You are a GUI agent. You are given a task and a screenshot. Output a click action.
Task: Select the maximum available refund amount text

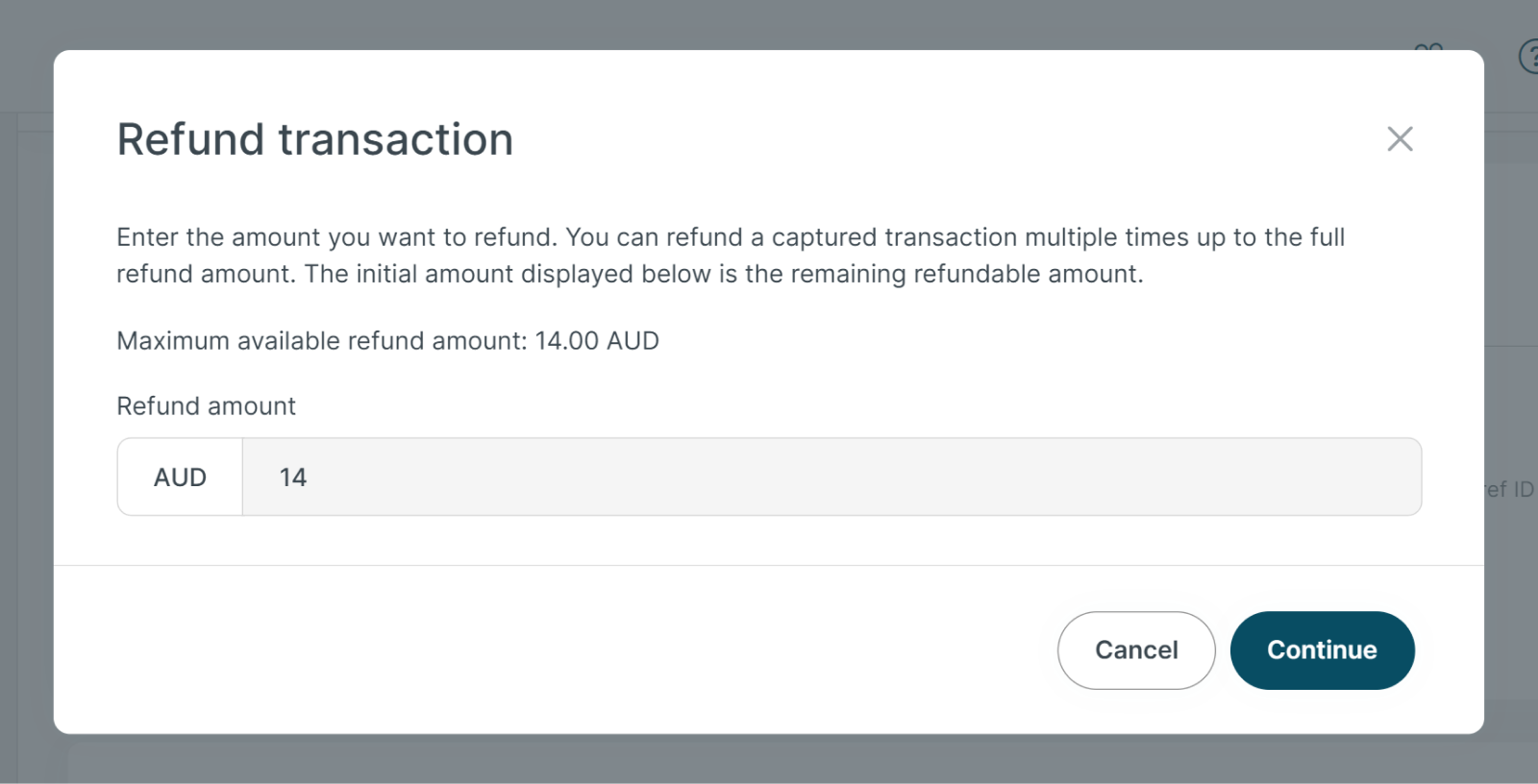tap(387, 340)
